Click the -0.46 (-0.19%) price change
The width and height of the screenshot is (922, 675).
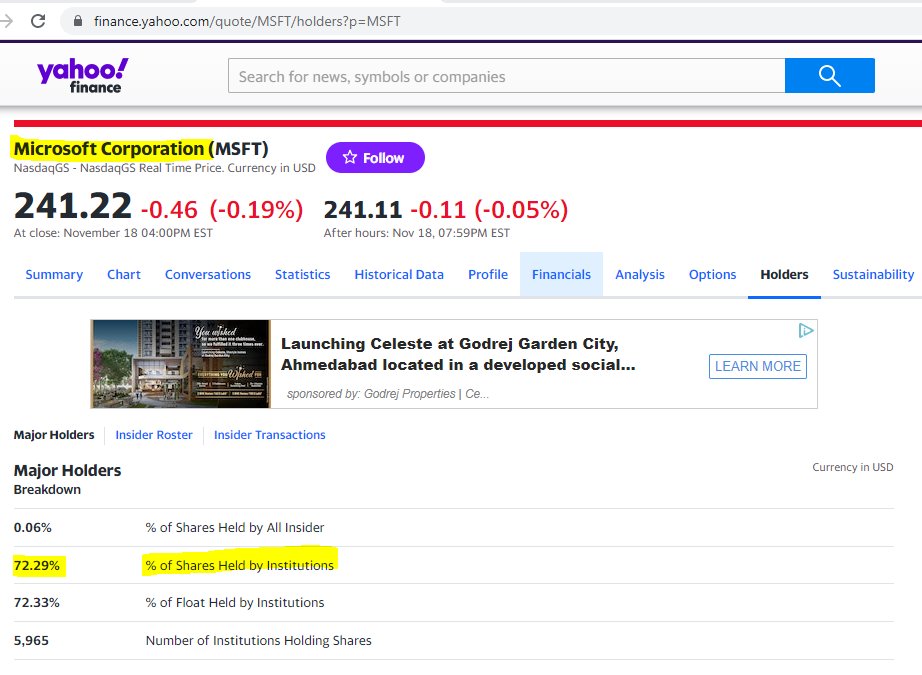222,209
